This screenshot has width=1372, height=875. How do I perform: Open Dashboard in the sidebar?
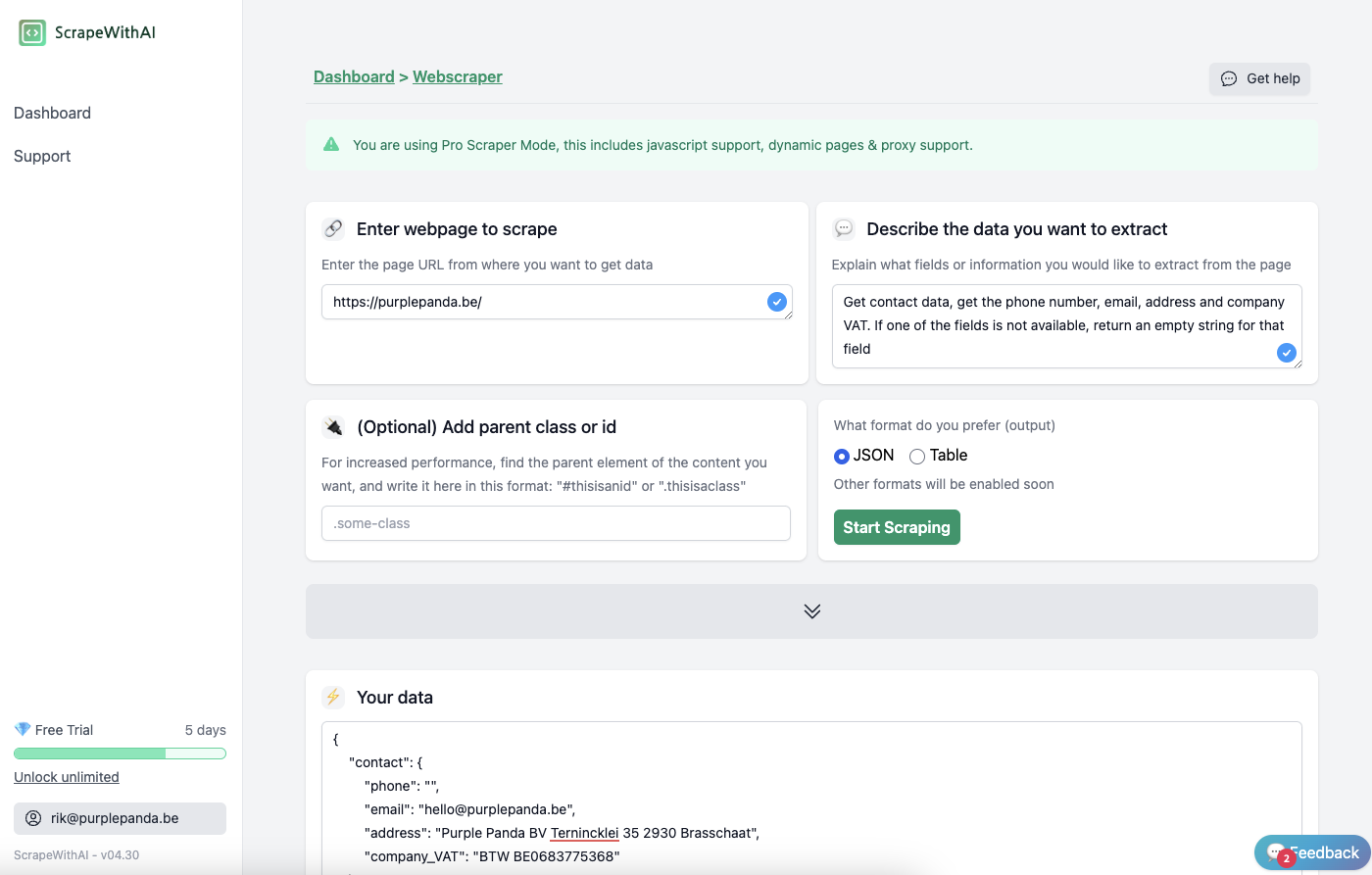[x=52, y=113]
